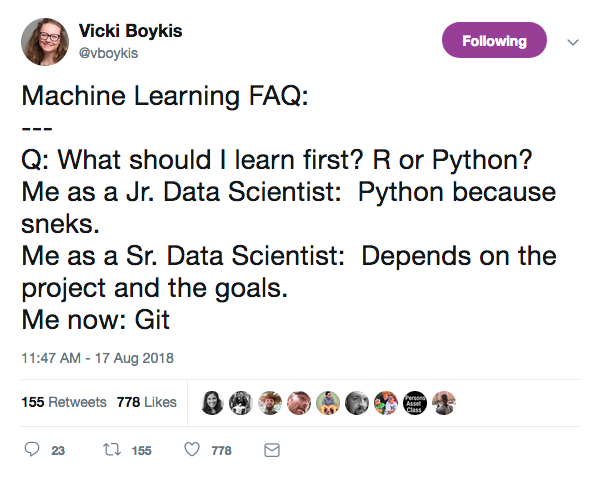Like the tweet with heart icon

[x=192, y=449]
